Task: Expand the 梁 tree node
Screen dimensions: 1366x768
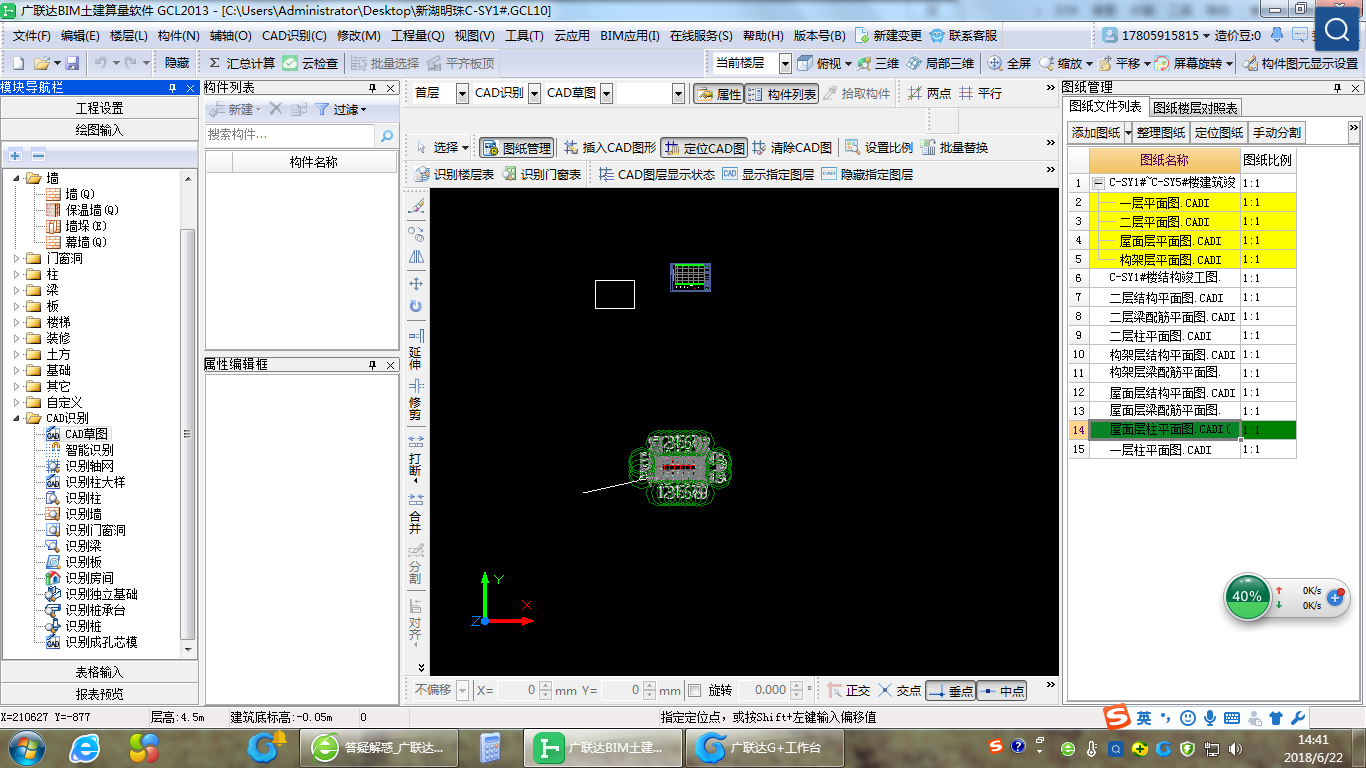Action: point(17,290)
